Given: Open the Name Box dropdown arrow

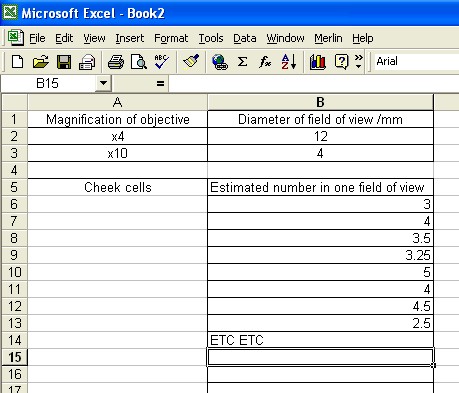Looking at the screenshot, I should [x=103, y=83].
